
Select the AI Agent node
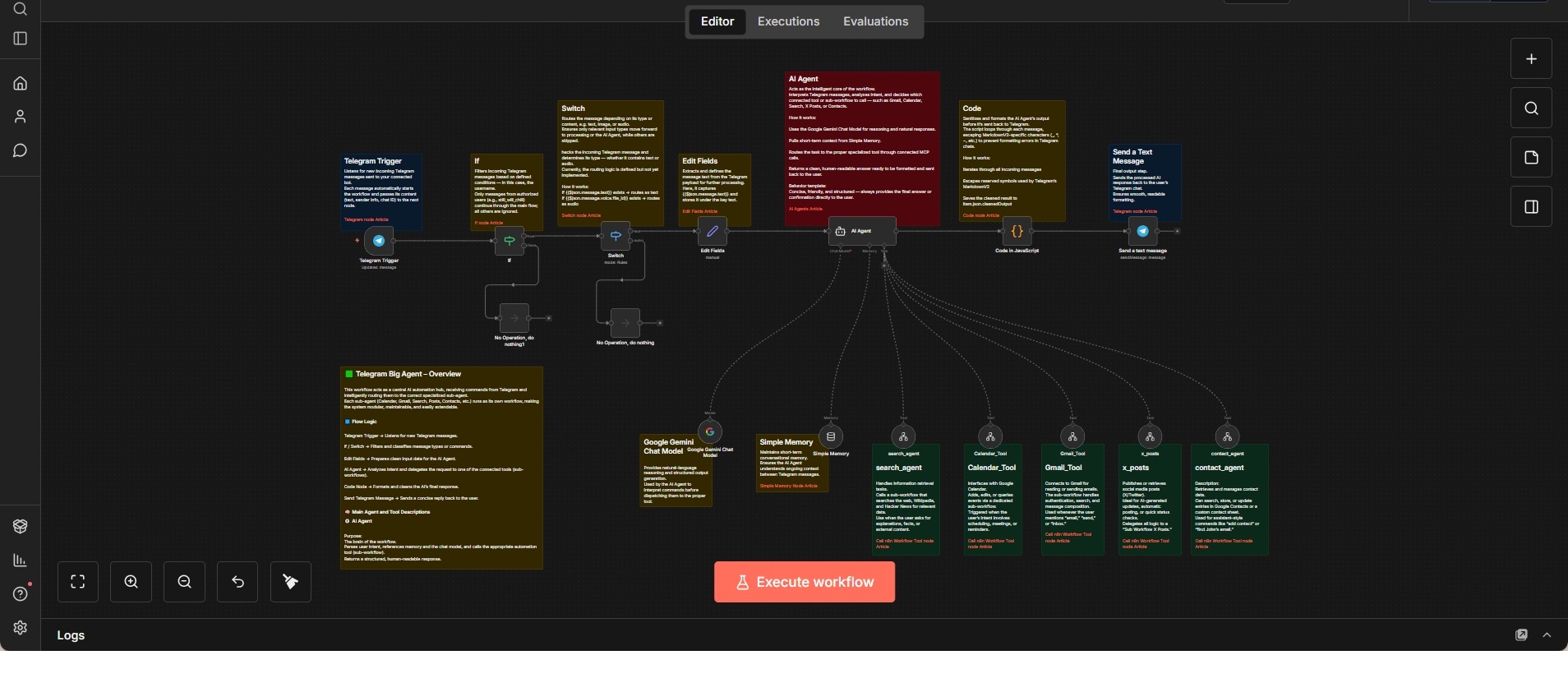[861, 231]
